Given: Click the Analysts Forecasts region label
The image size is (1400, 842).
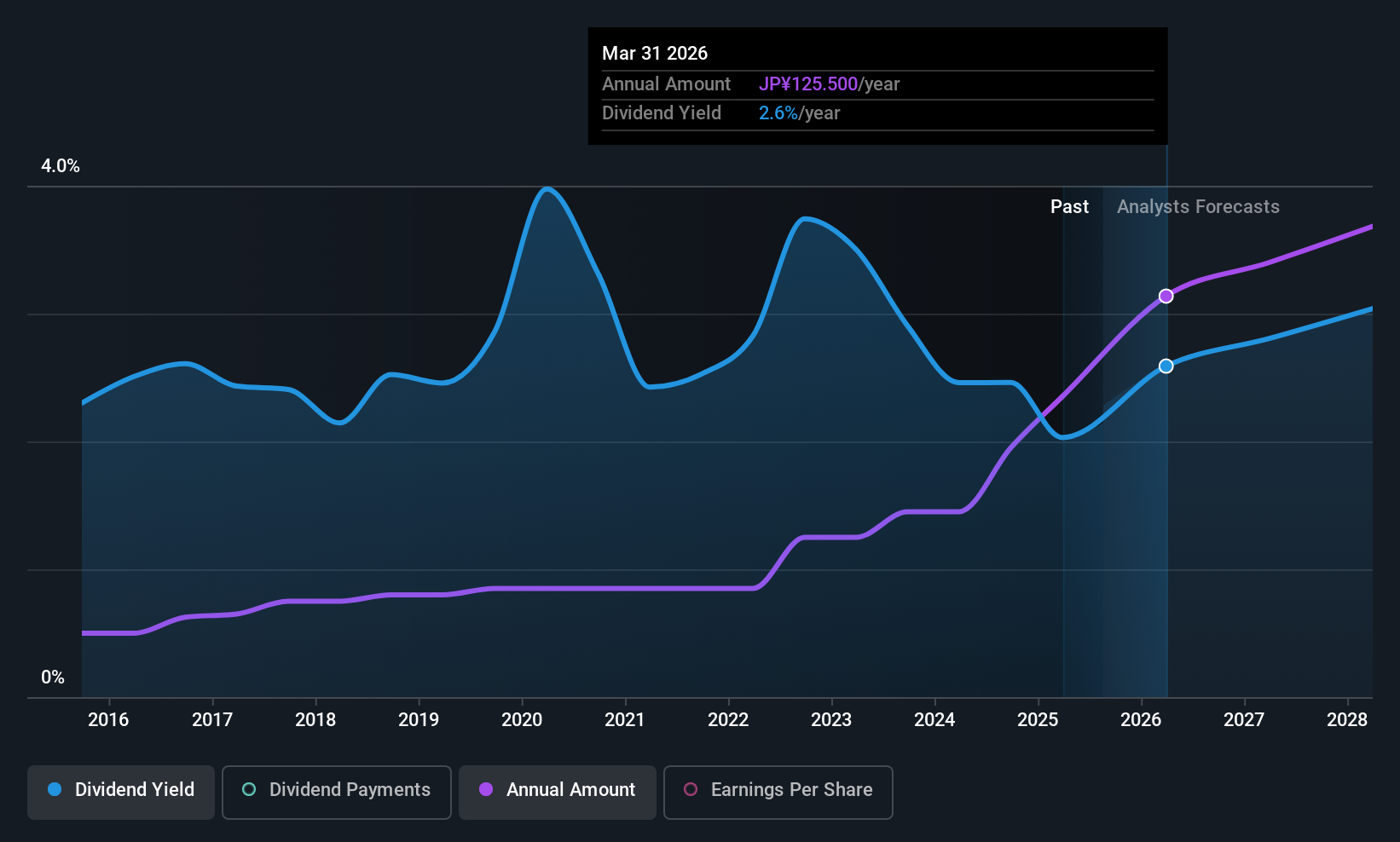Looking at the screenshot, I should pos(1198,207).
